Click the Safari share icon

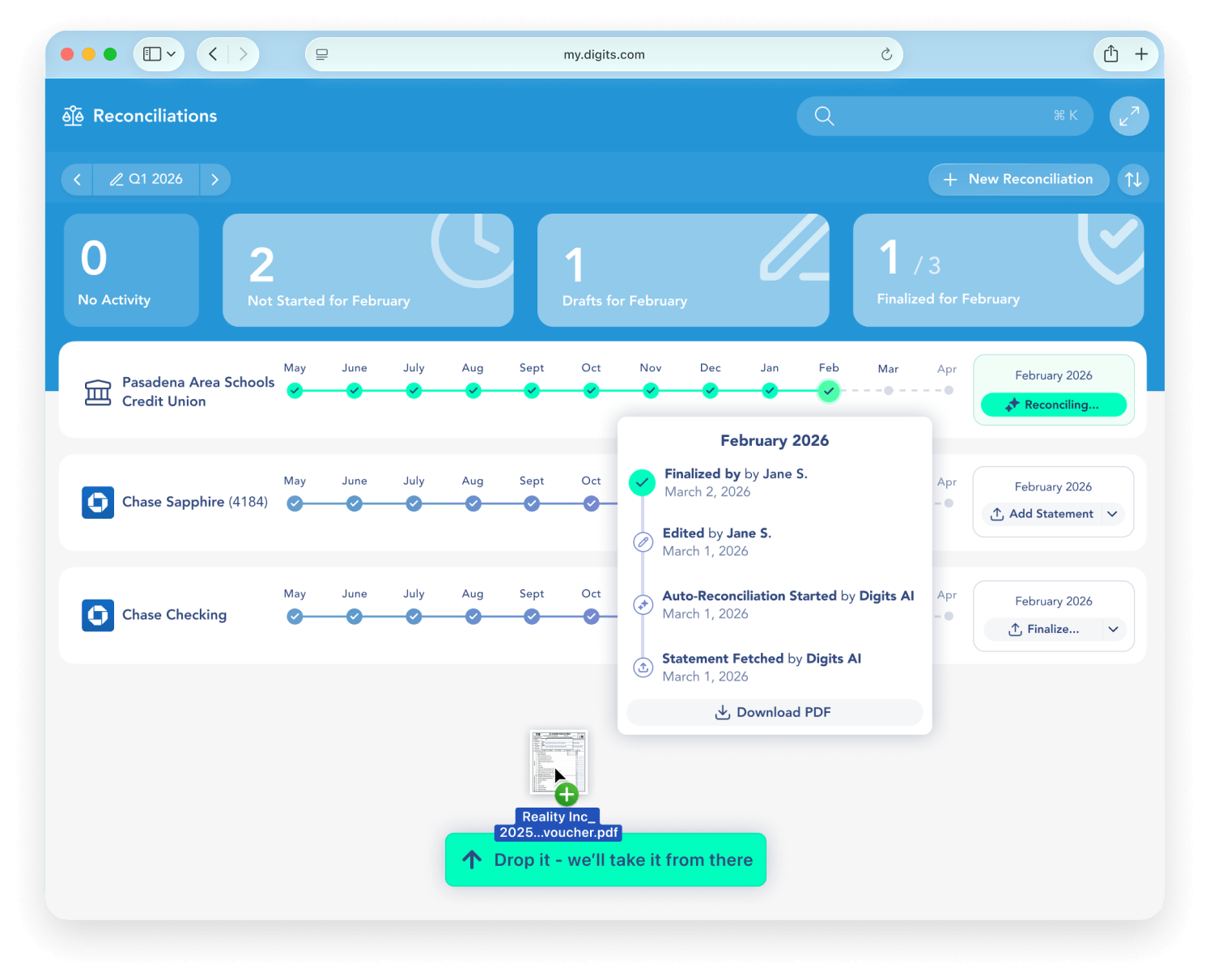click(1111, 54)
